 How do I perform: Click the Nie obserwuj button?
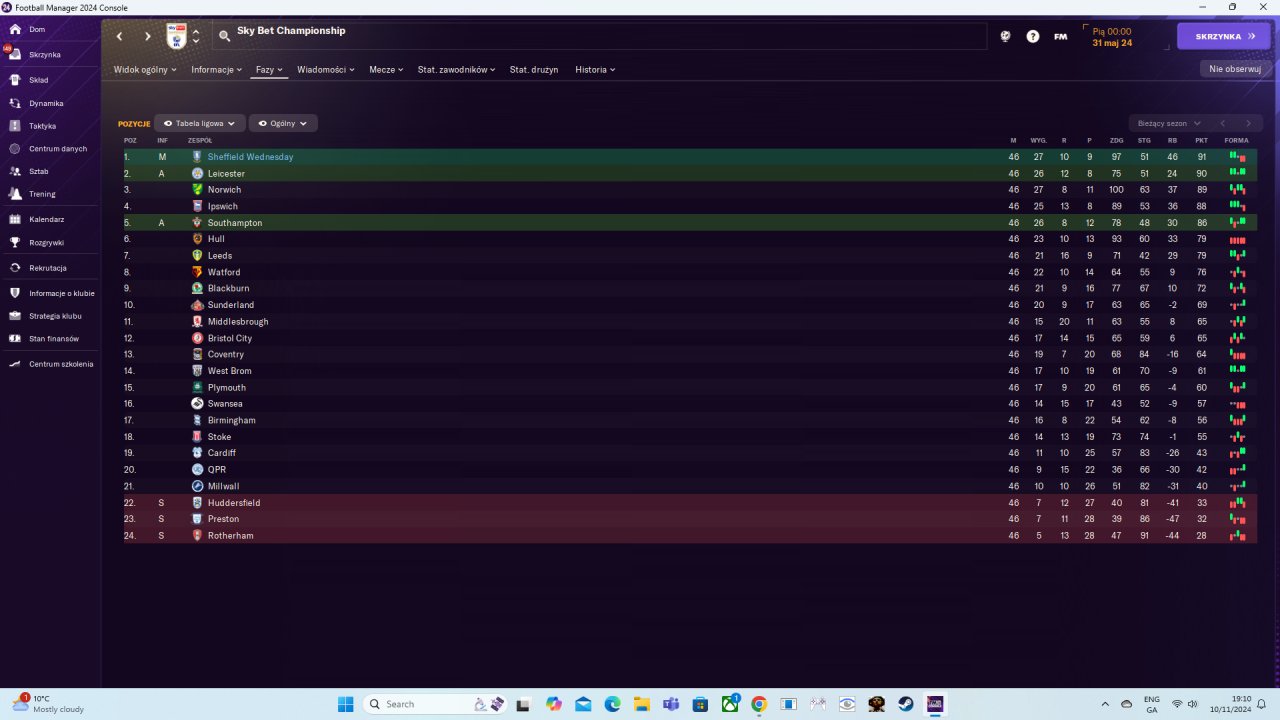[x=1235, y=69]
